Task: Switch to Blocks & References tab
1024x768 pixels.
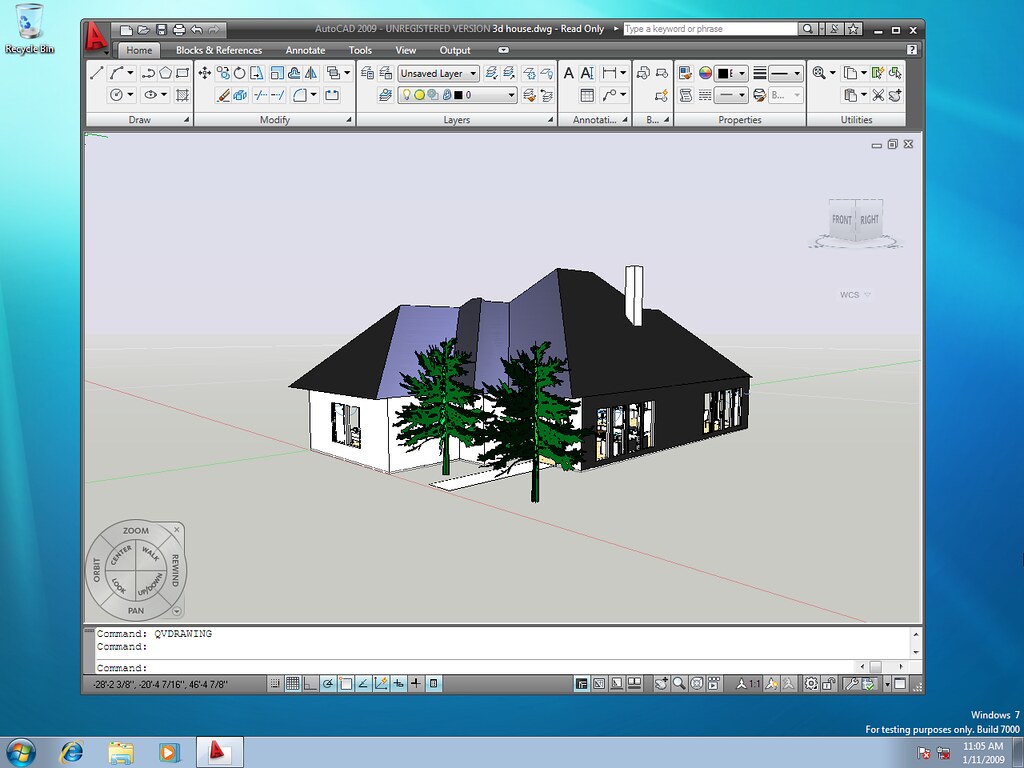Action: tap(219, 50)
